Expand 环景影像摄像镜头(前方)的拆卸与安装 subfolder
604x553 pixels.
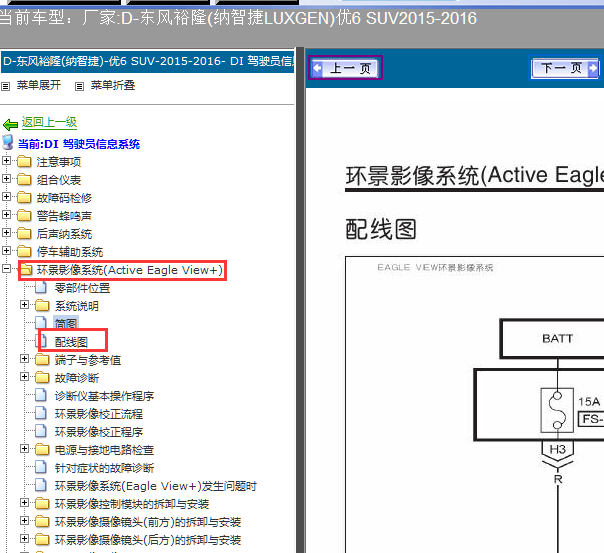click(x=24, y=521)
